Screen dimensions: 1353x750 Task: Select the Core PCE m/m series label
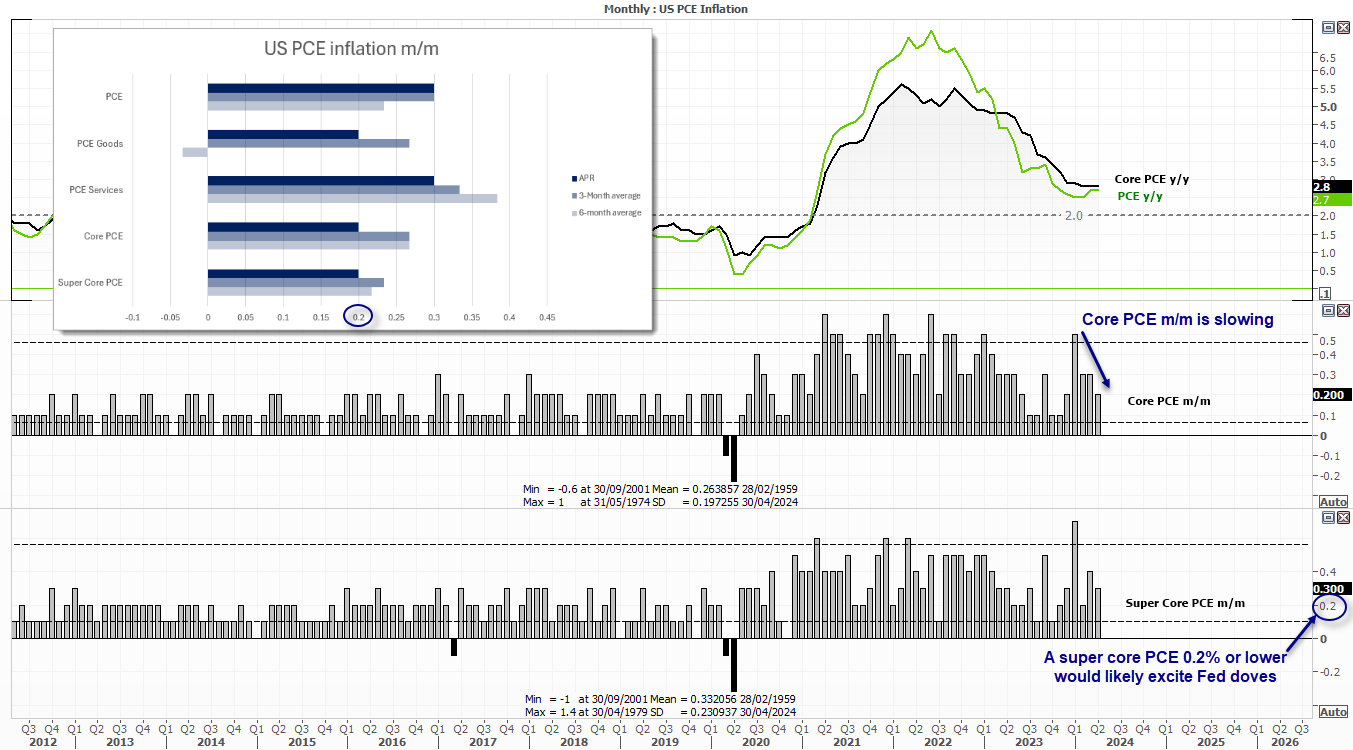pyautogui.click(x=1169, y=401)
